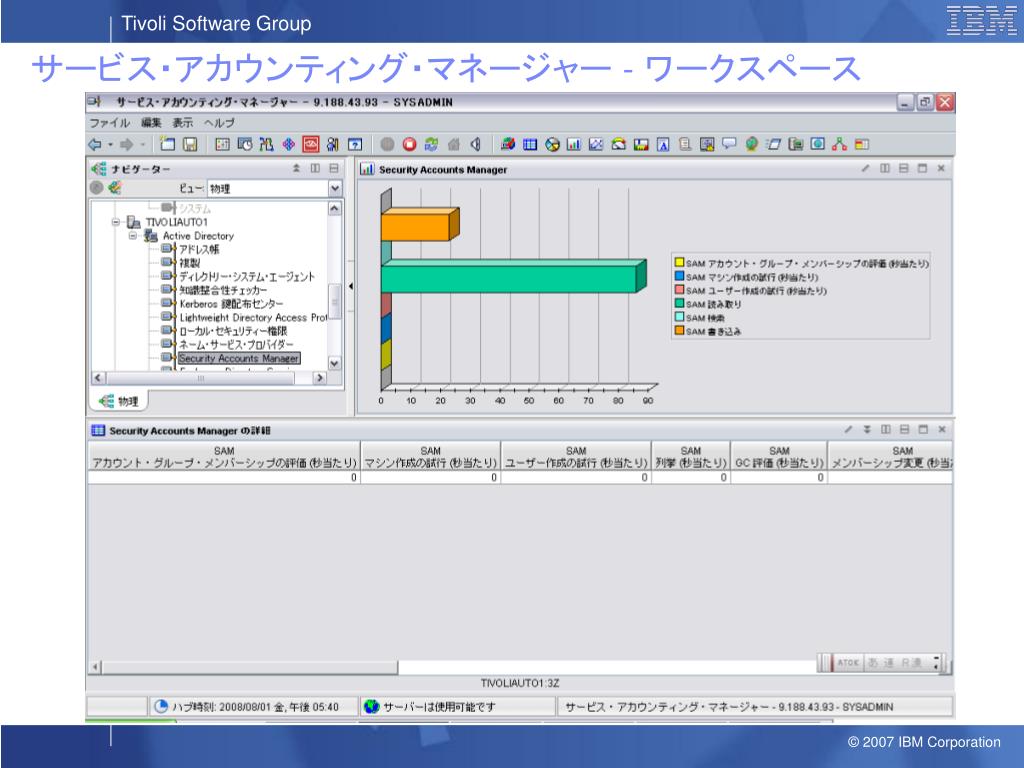Collapse the TIVOLIAUTO1 tree node

coord(116,222)
